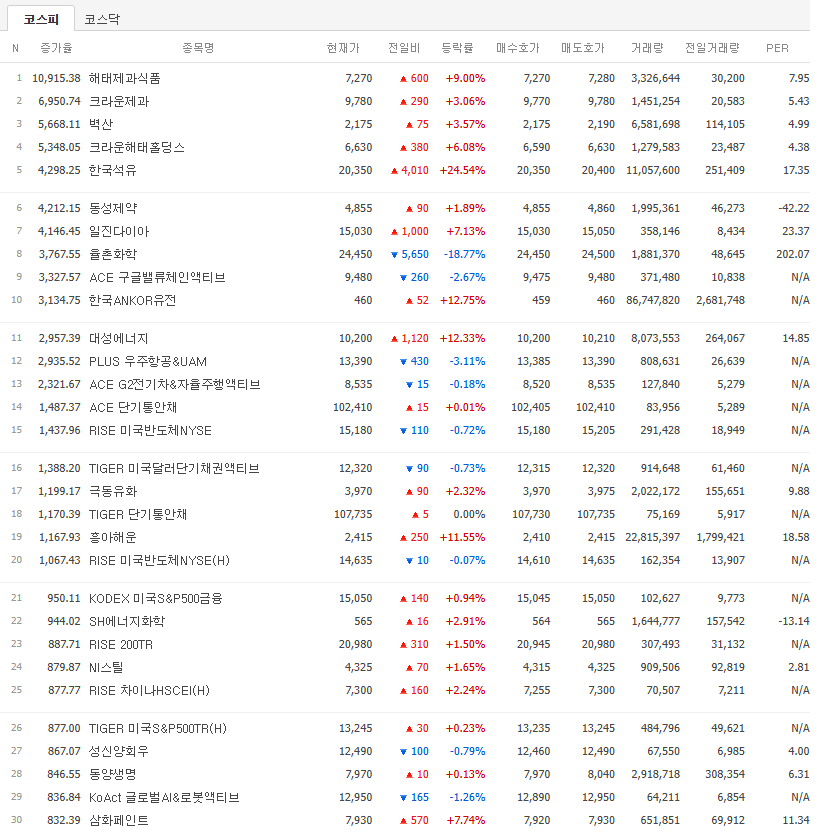Click the 현재가 column header
Viewport: 833px width, 840px height.
coord(343,48)
